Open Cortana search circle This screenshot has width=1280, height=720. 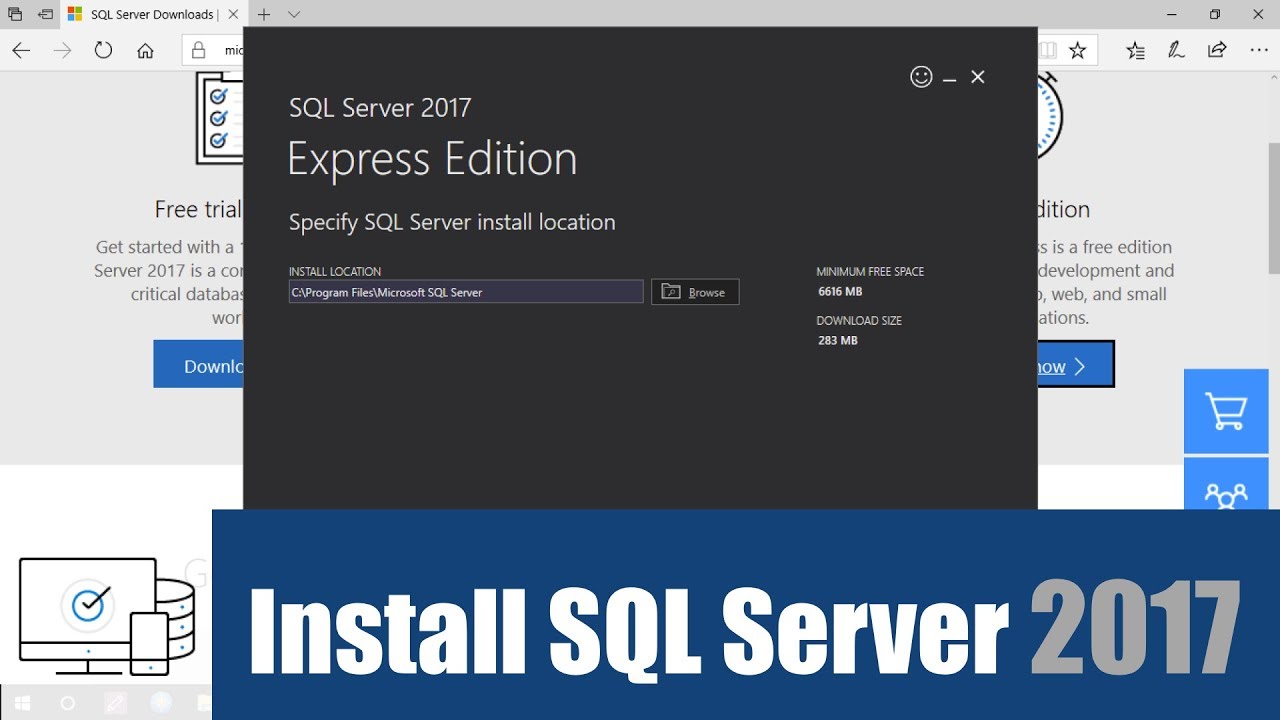[67, 703]
